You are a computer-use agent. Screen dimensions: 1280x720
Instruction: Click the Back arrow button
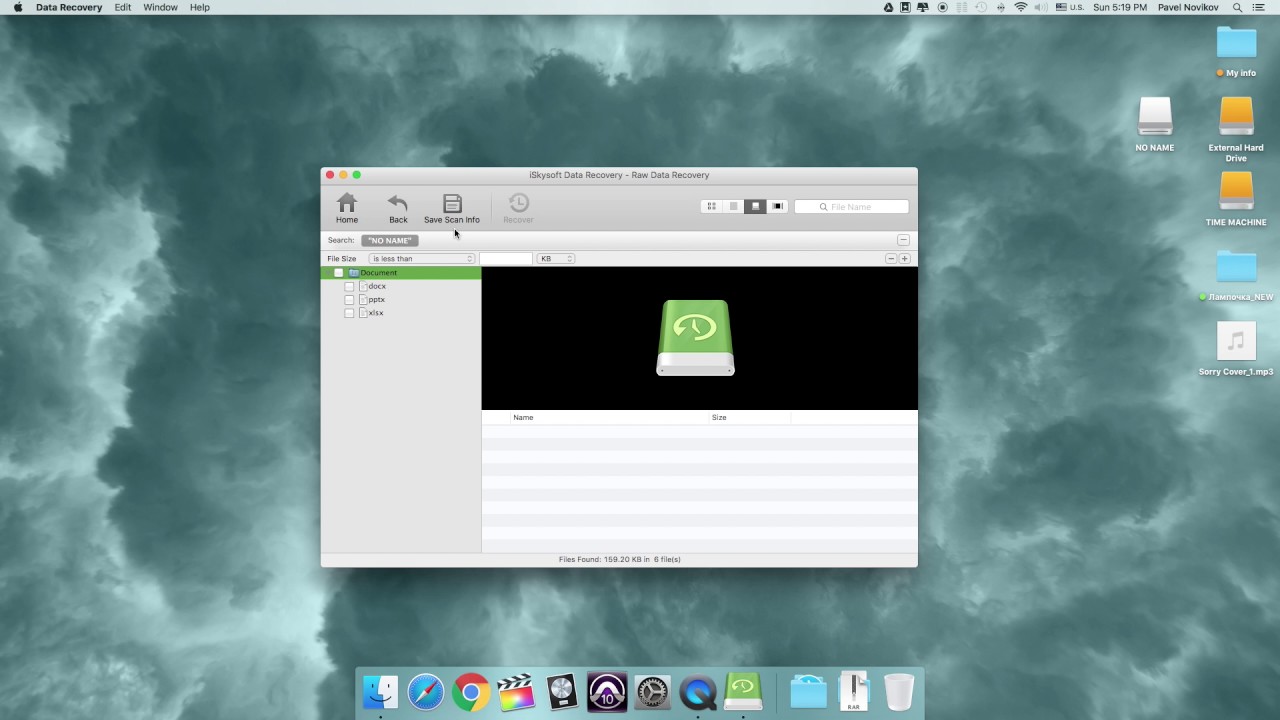click(398, 208)
